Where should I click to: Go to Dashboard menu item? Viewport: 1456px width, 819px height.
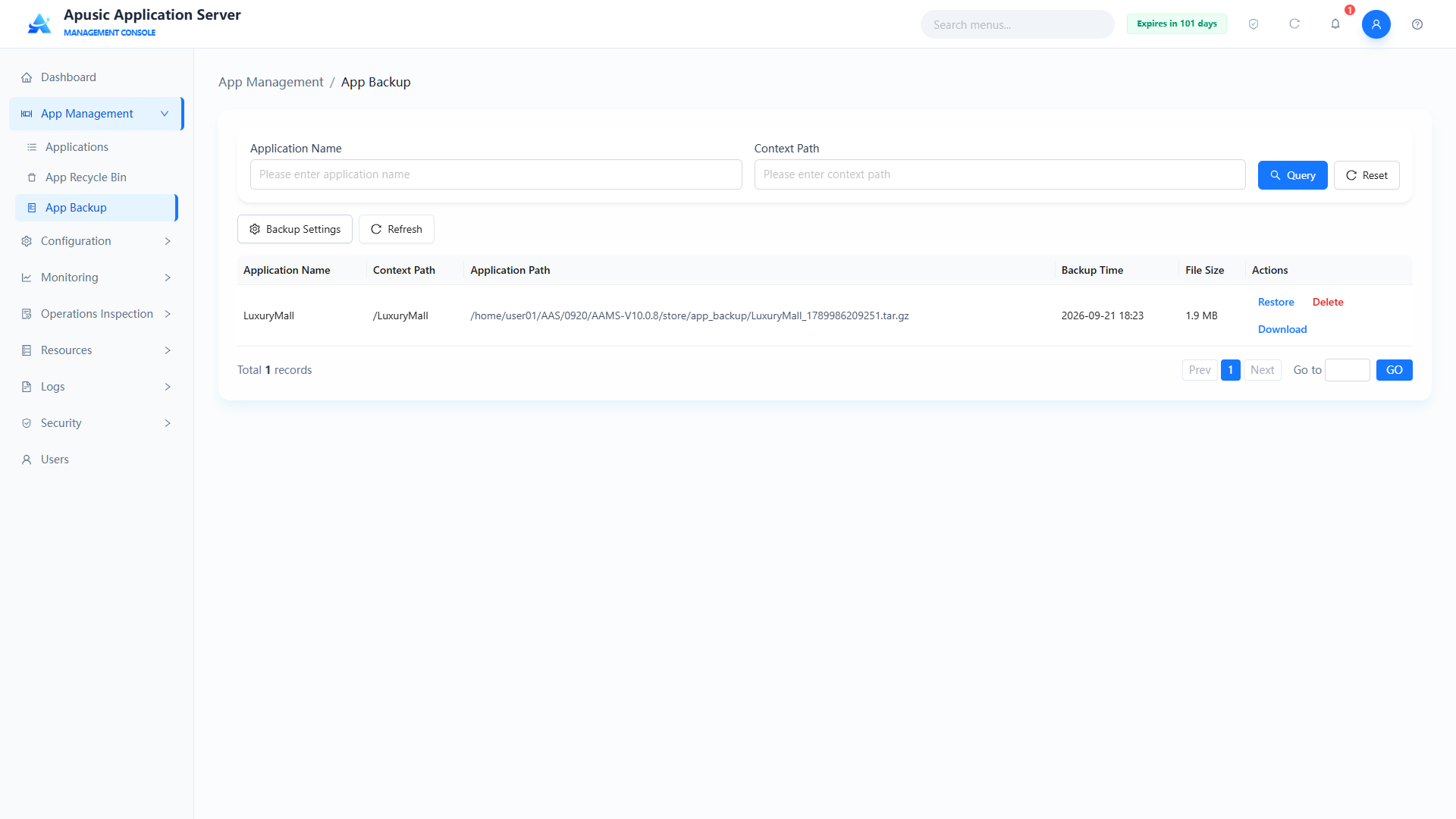pyautogui.click(x=96, y=77)
